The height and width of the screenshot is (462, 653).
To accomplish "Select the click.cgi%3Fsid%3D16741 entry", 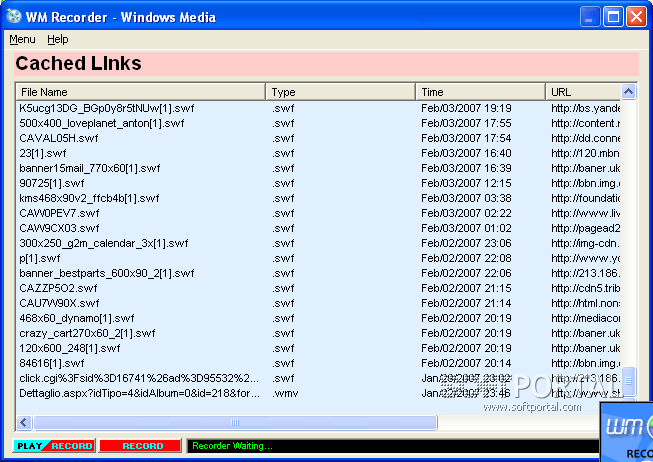I will pyautogui.click(x=139, y=378).
